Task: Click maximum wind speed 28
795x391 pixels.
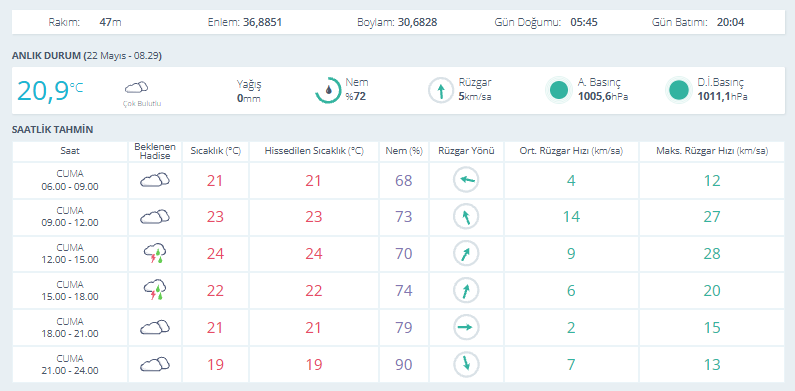Action: tap(712, 254)
